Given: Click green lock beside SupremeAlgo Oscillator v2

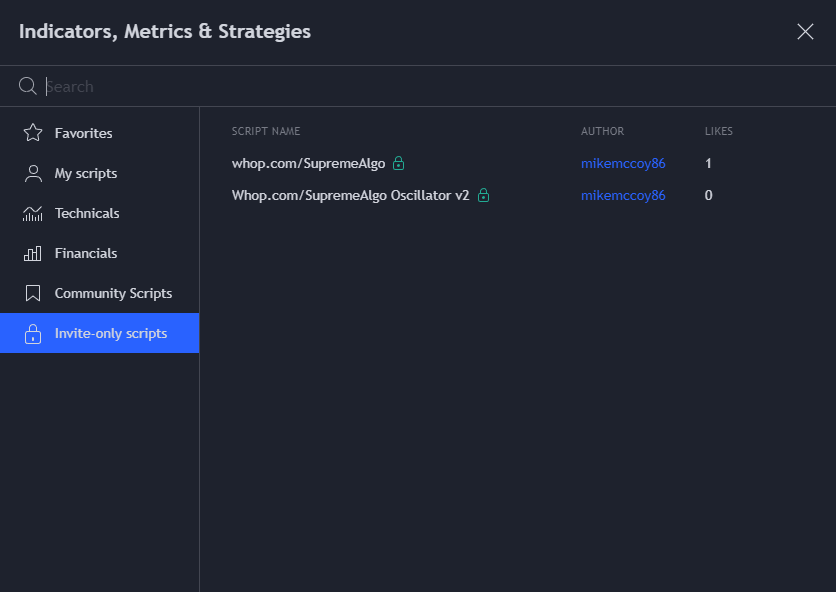Looking at the screenshot, I should click(483, 195).
